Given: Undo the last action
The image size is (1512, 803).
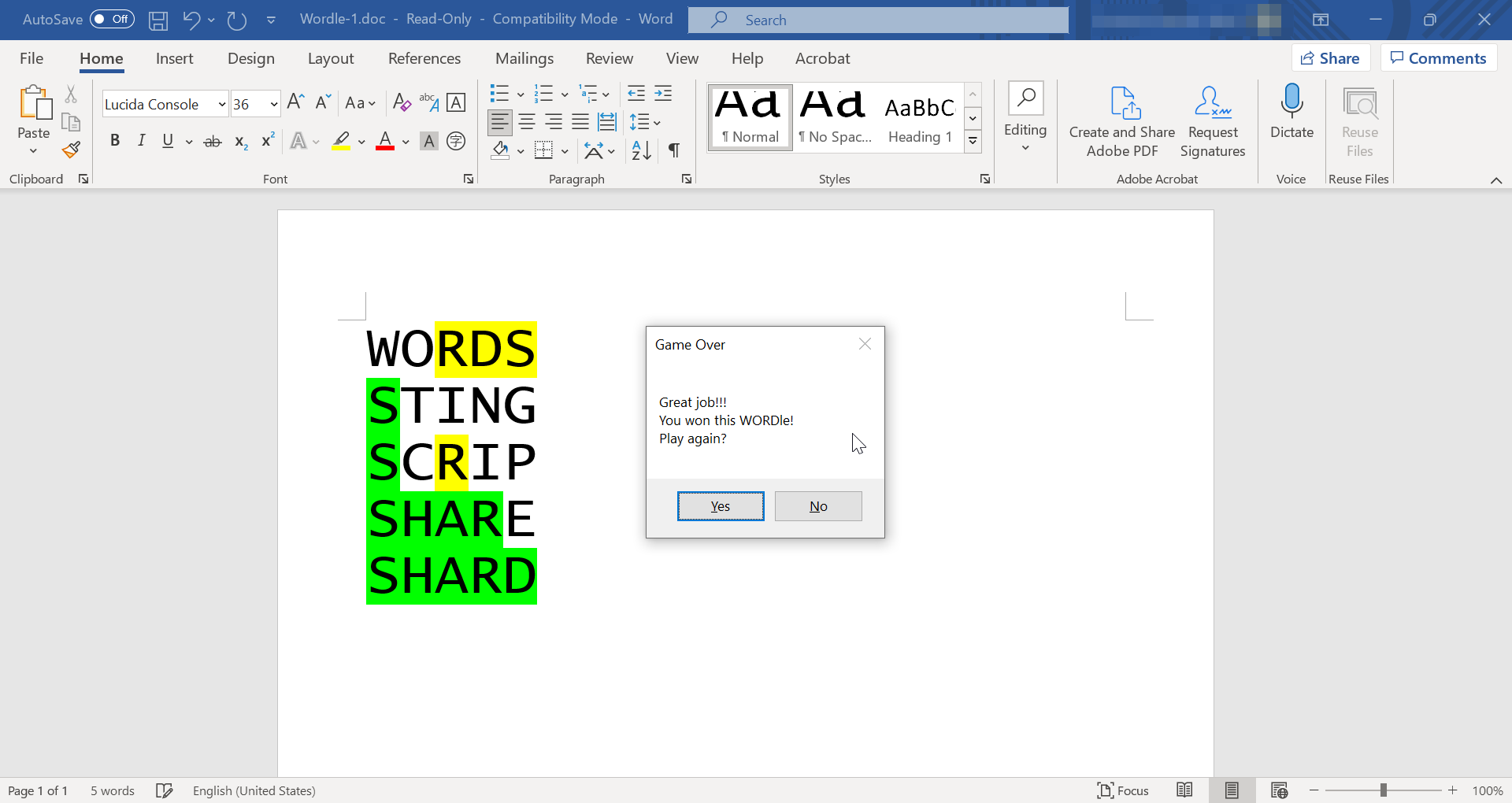Looking at the screenshot, I should (191, 20).
